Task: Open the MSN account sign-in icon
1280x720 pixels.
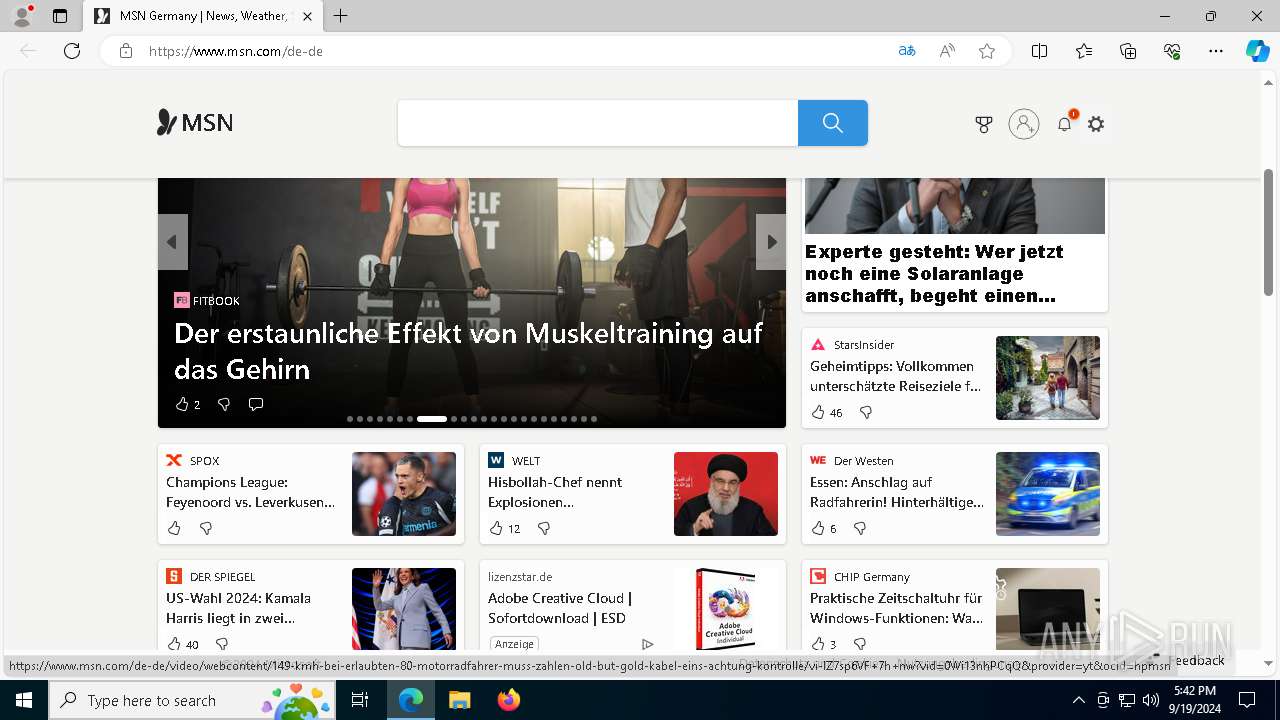Action: pyautogui.click(x=1023, y=124)
